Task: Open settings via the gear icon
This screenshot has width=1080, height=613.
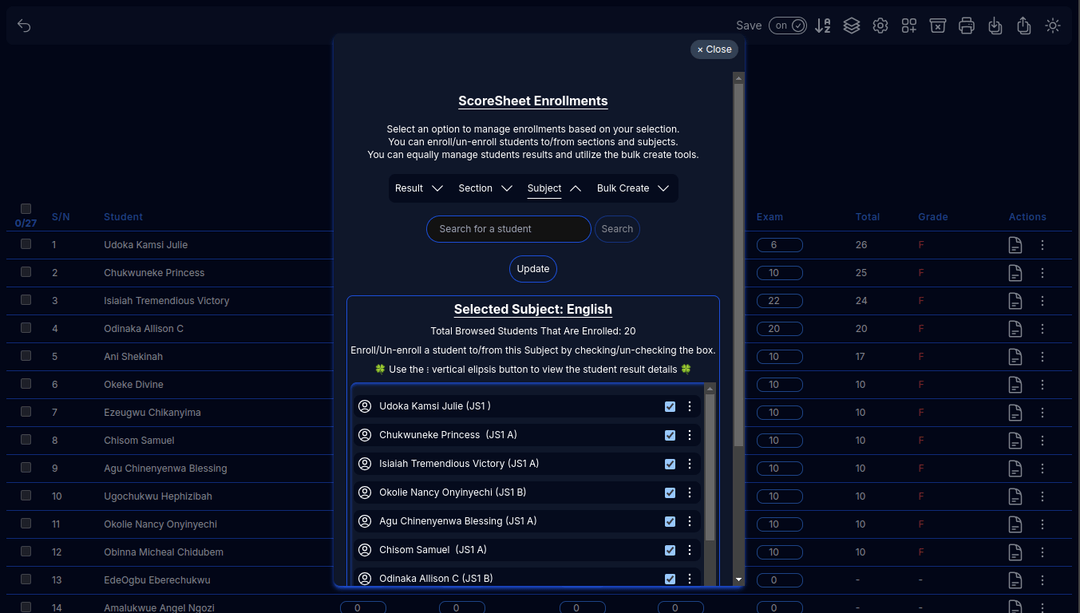Action: [880, 25]
